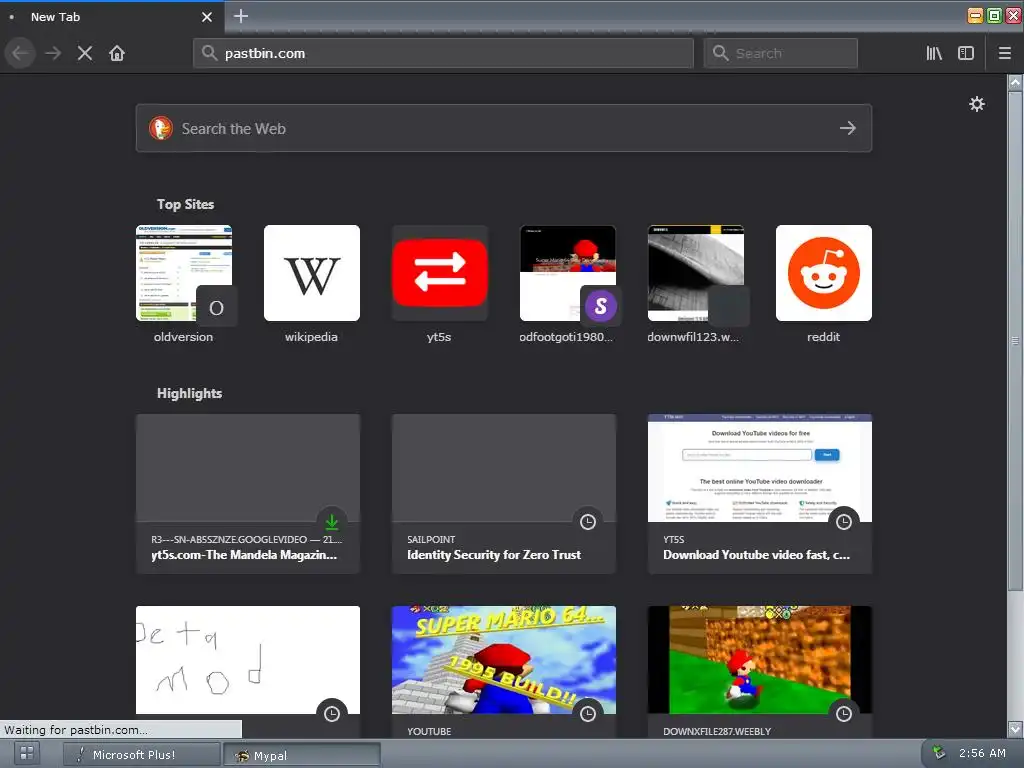This screenshot has width=1024, height=768.
Task: Open the Super Mario 64 1995 Build thumbnail
Action: click(x=504, y=660)
